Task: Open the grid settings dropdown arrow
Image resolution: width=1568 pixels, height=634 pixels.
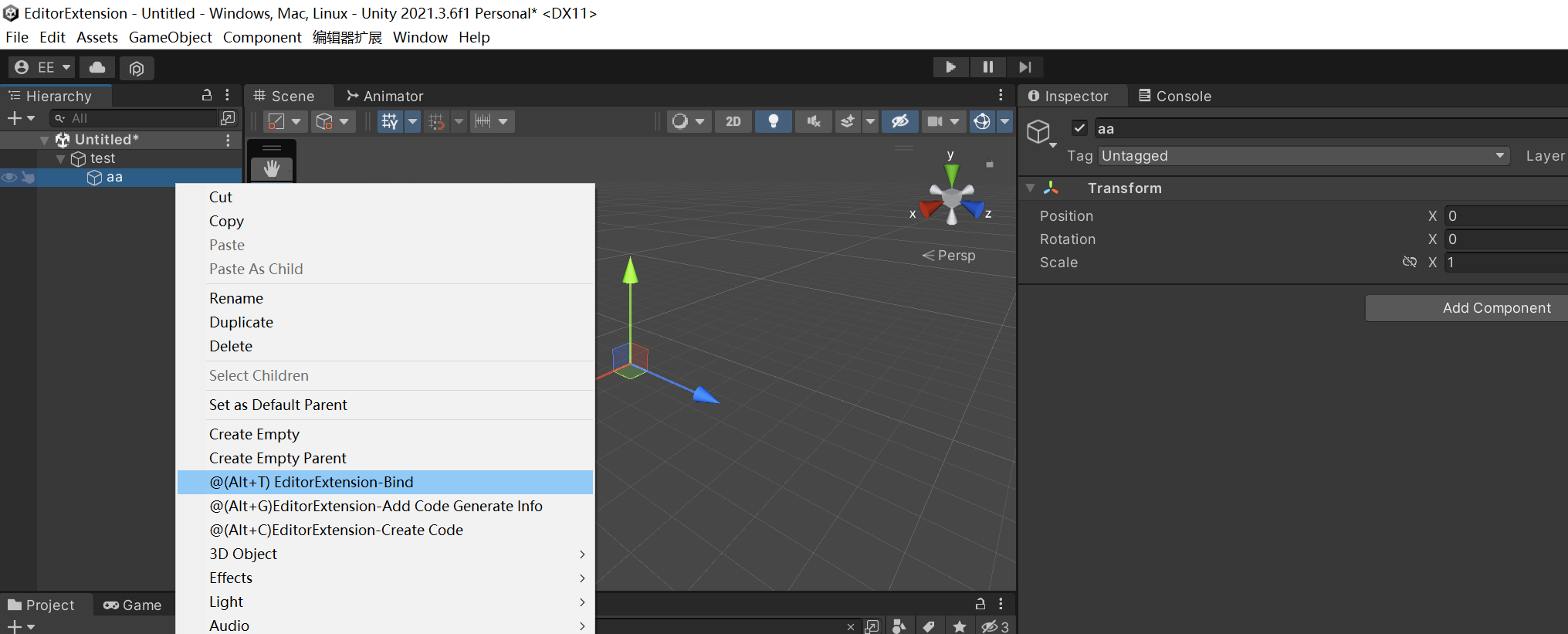Action: 413,121
